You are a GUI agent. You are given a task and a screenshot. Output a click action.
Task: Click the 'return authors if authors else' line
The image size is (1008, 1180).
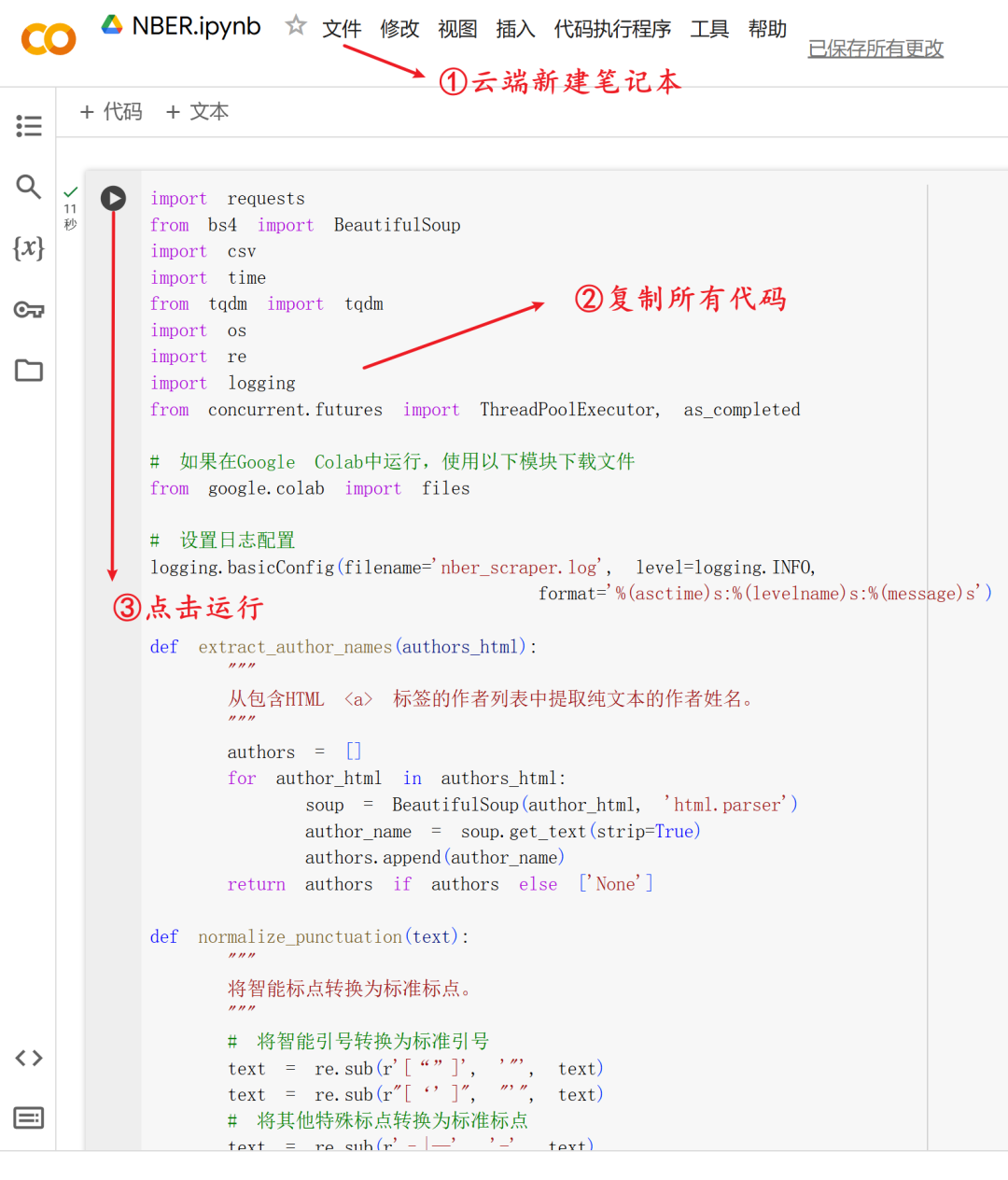[x=440, y=884]
